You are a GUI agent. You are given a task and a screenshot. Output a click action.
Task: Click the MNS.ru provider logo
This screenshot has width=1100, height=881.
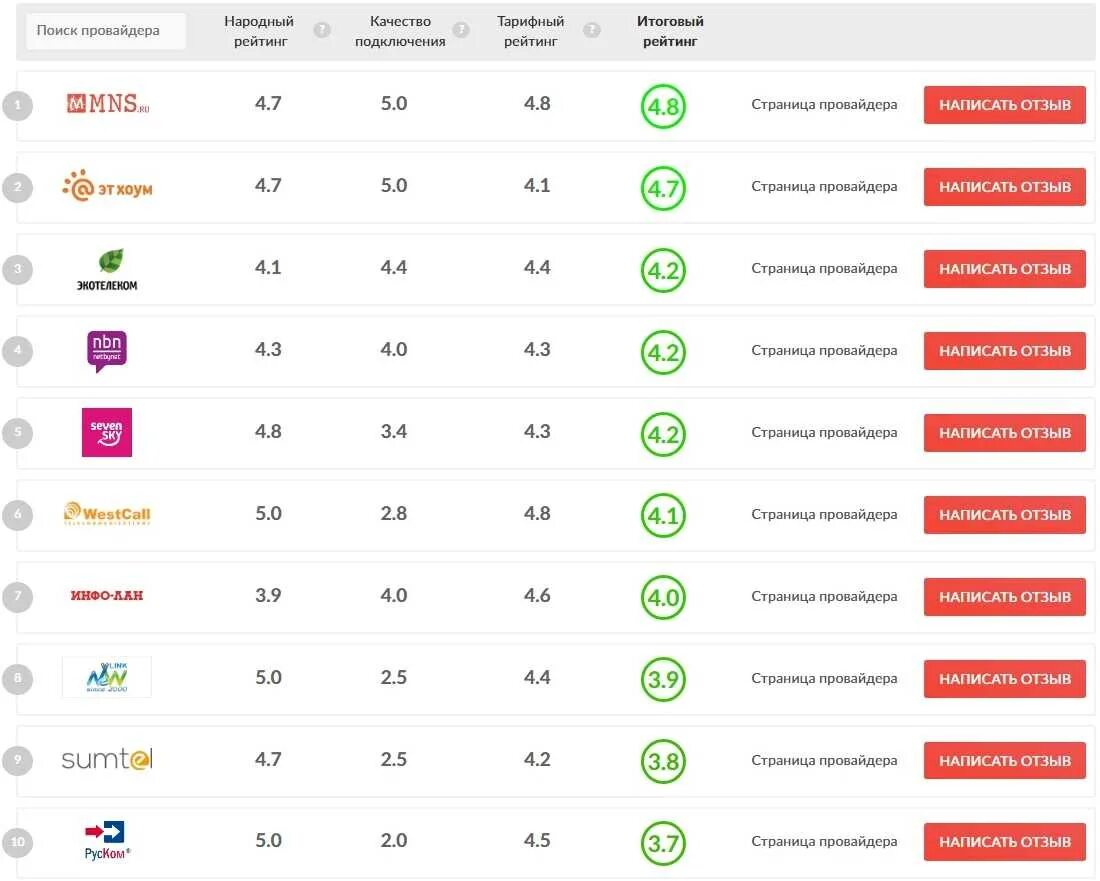click(x=107, y=104)
